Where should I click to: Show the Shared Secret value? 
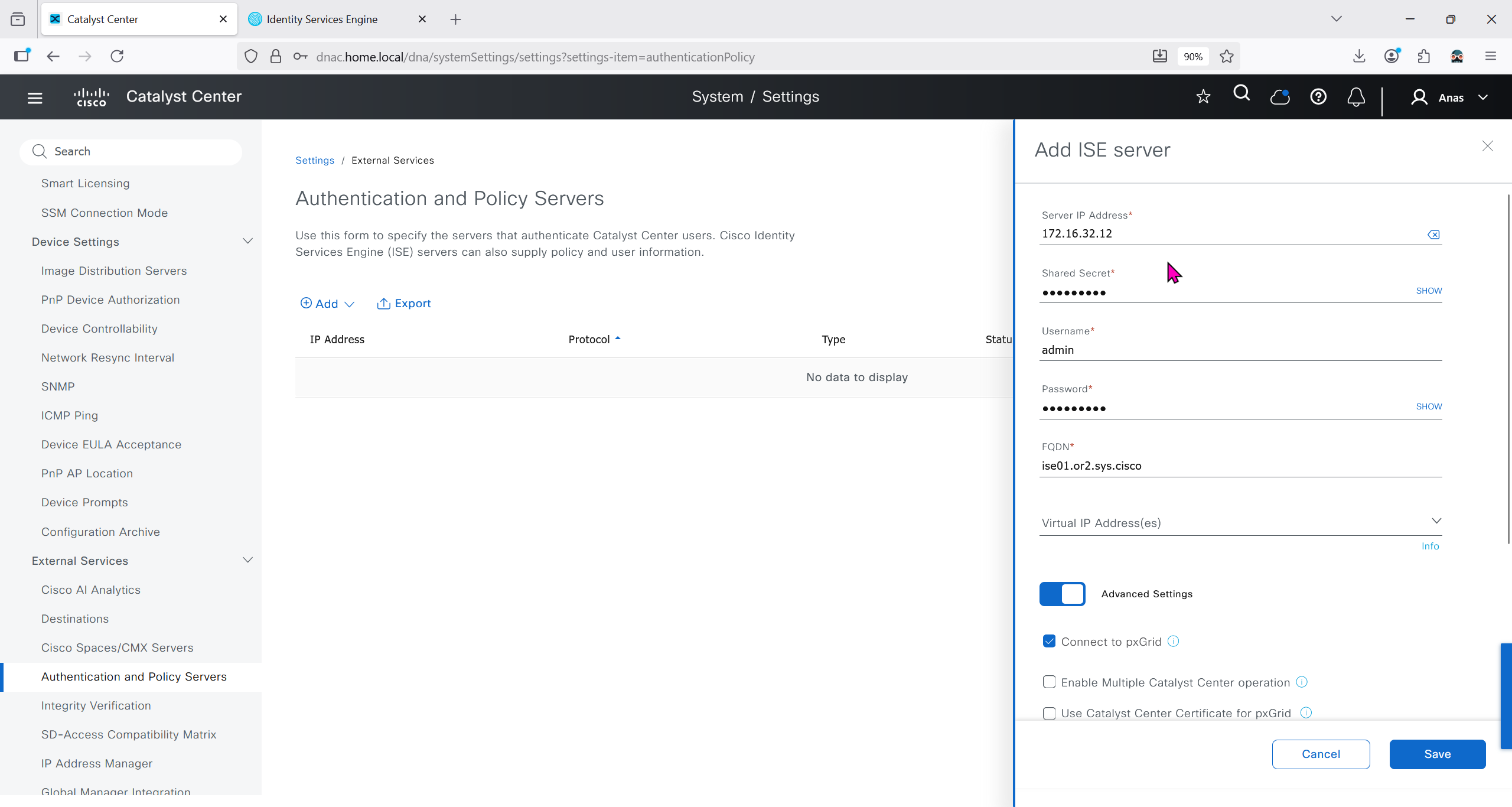point(1429,291)
